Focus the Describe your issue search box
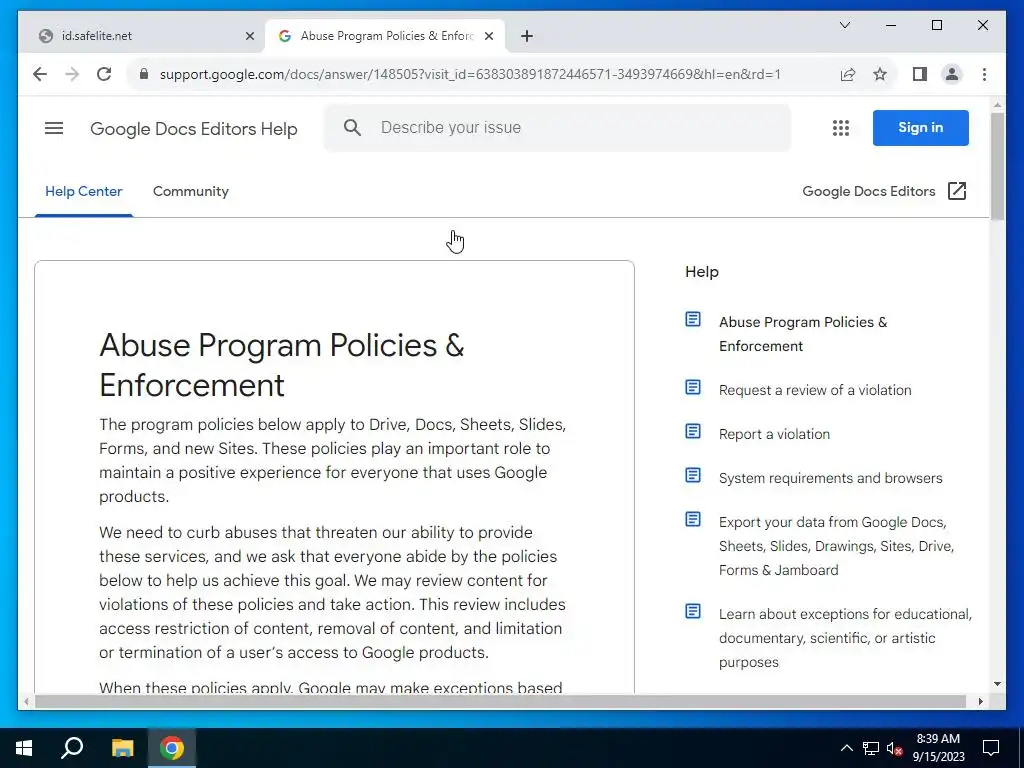The height and width of the screenshot is (768, 1024). point(557,127)
